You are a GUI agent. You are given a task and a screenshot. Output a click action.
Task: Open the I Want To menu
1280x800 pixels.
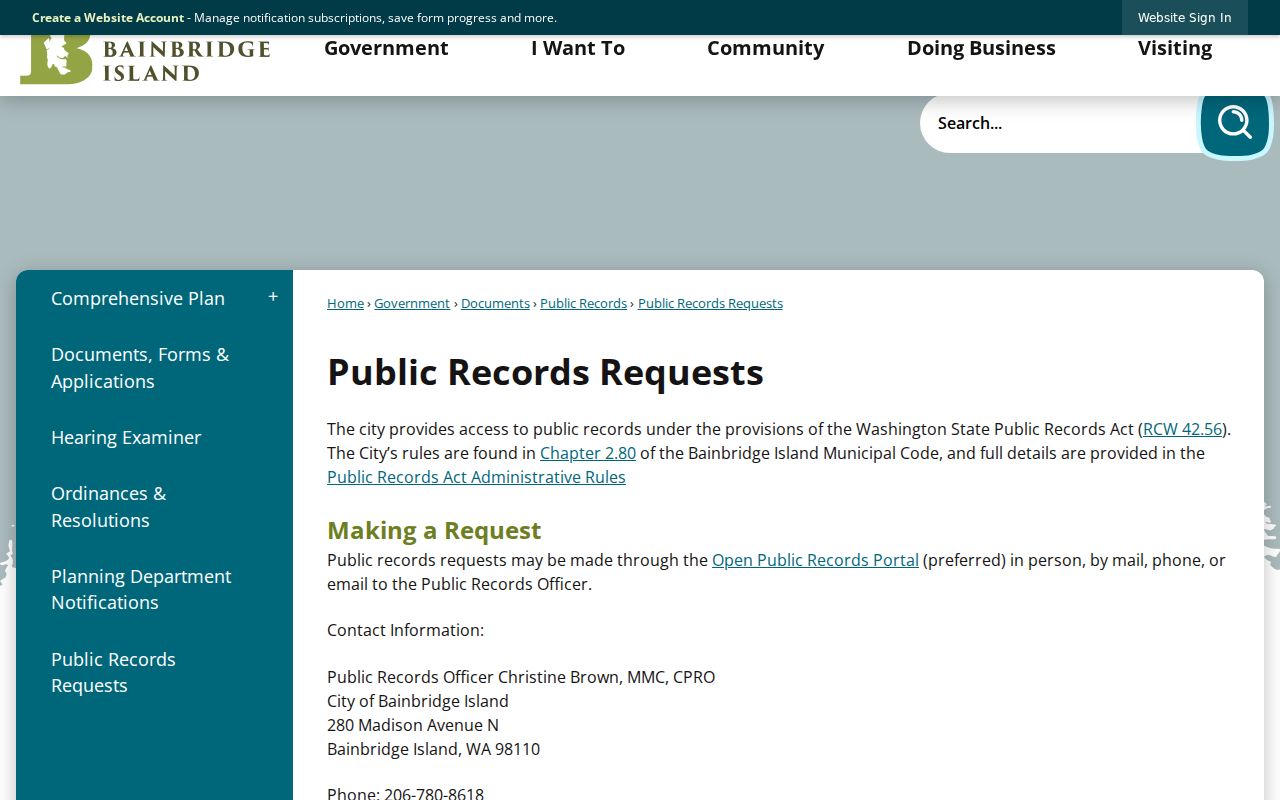click(x=578, y=48)
